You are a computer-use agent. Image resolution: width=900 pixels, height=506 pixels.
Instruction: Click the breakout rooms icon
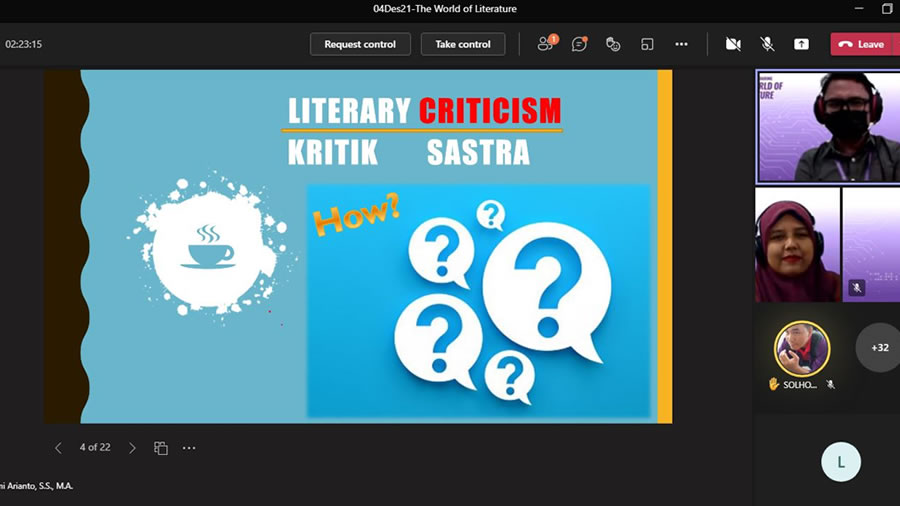[647, 44]
